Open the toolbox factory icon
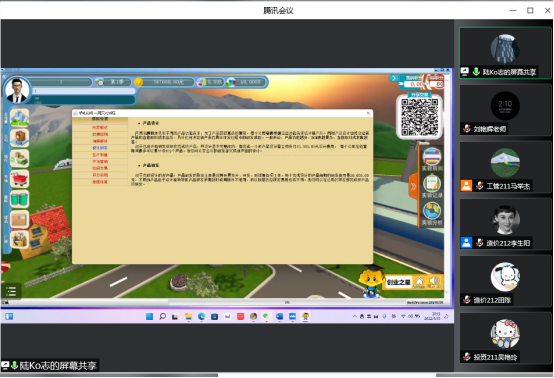Image resolution: width=554 pixels, height=378 pixels. pyautogui.click(x=19, y=240)
